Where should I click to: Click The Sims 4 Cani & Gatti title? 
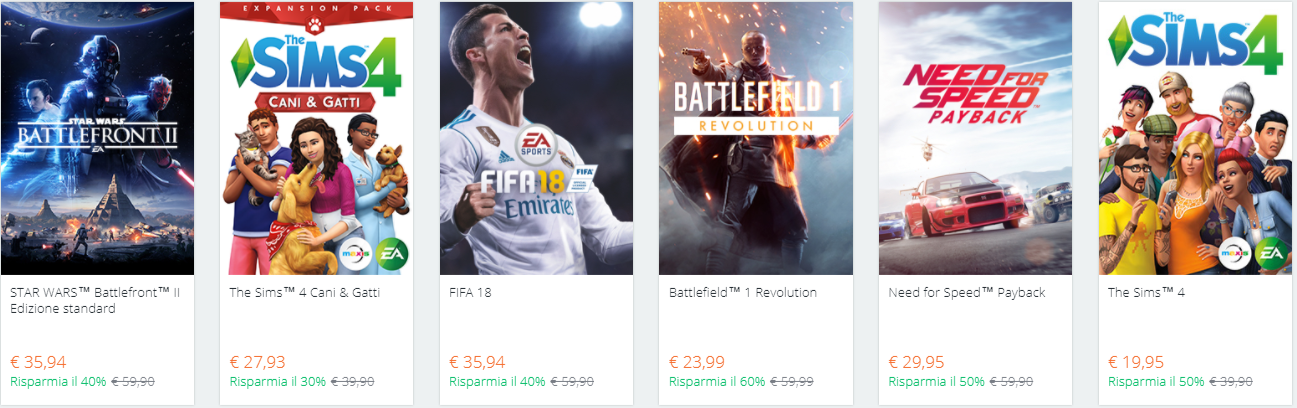coord(304,293)
